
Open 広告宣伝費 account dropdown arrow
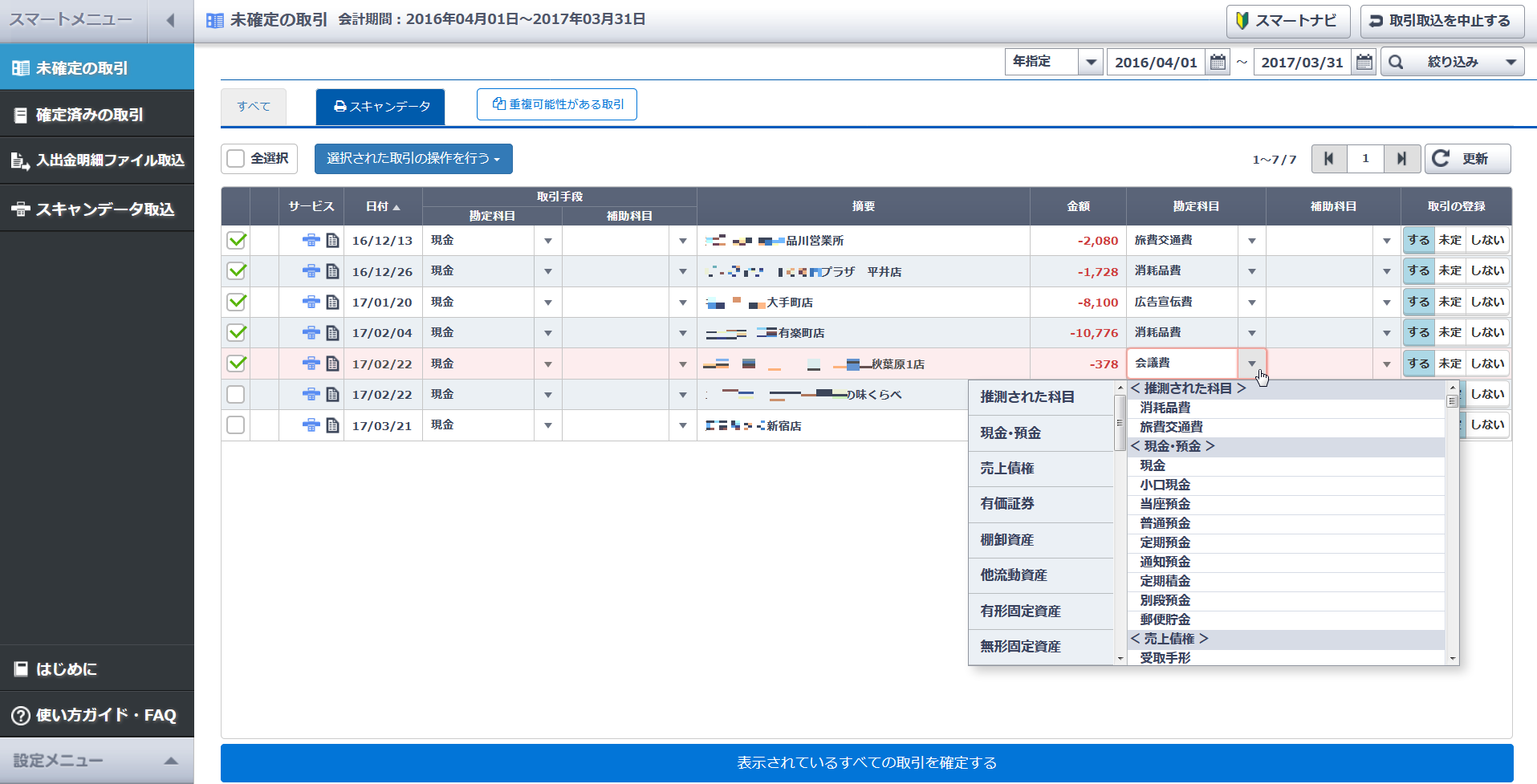click(x=1252, y=303)
